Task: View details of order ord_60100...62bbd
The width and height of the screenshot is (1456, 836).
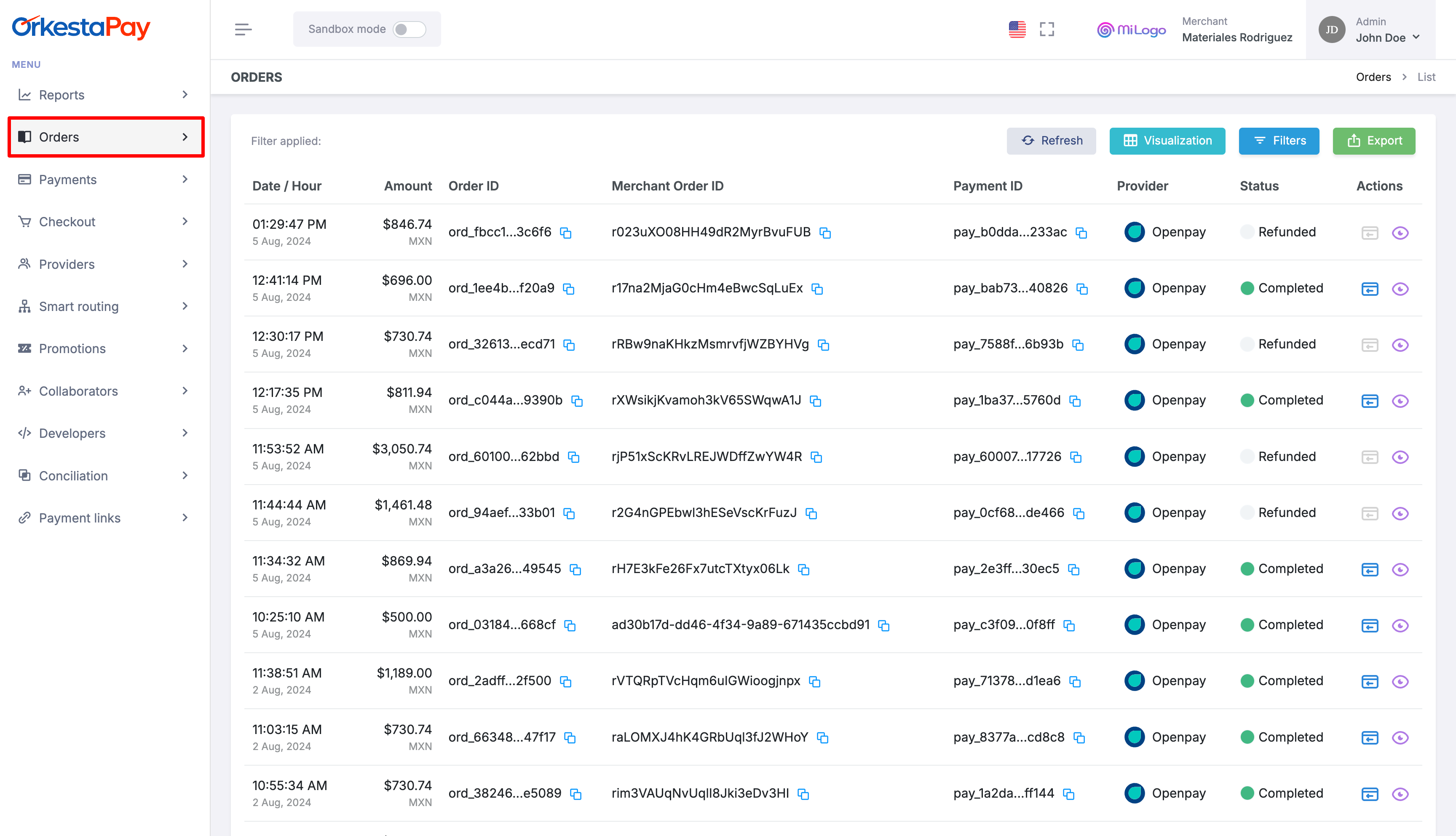Action: point(1400,457)
